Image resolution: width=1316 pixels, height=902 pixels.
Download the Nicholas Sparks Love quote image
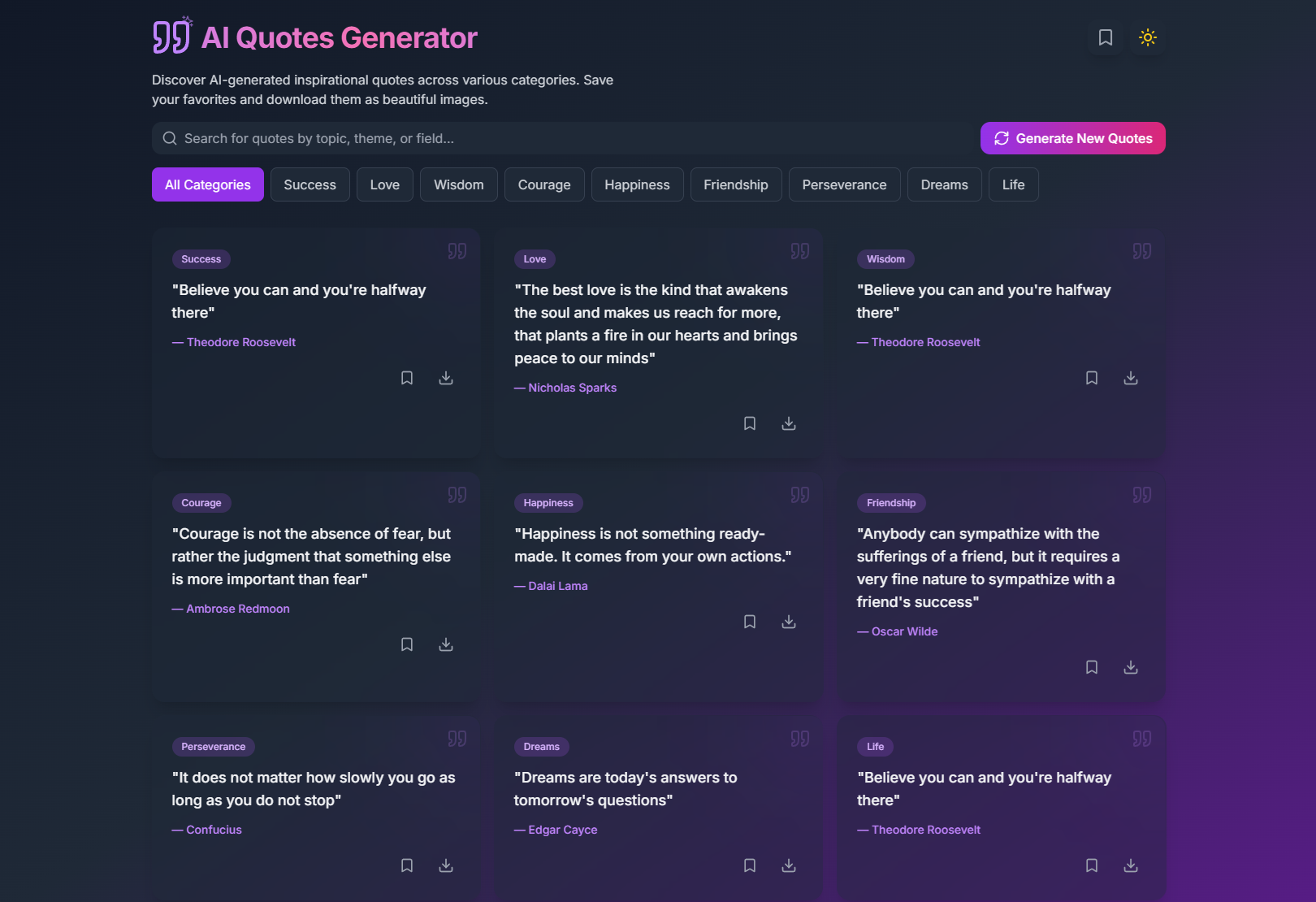point(788,423)
